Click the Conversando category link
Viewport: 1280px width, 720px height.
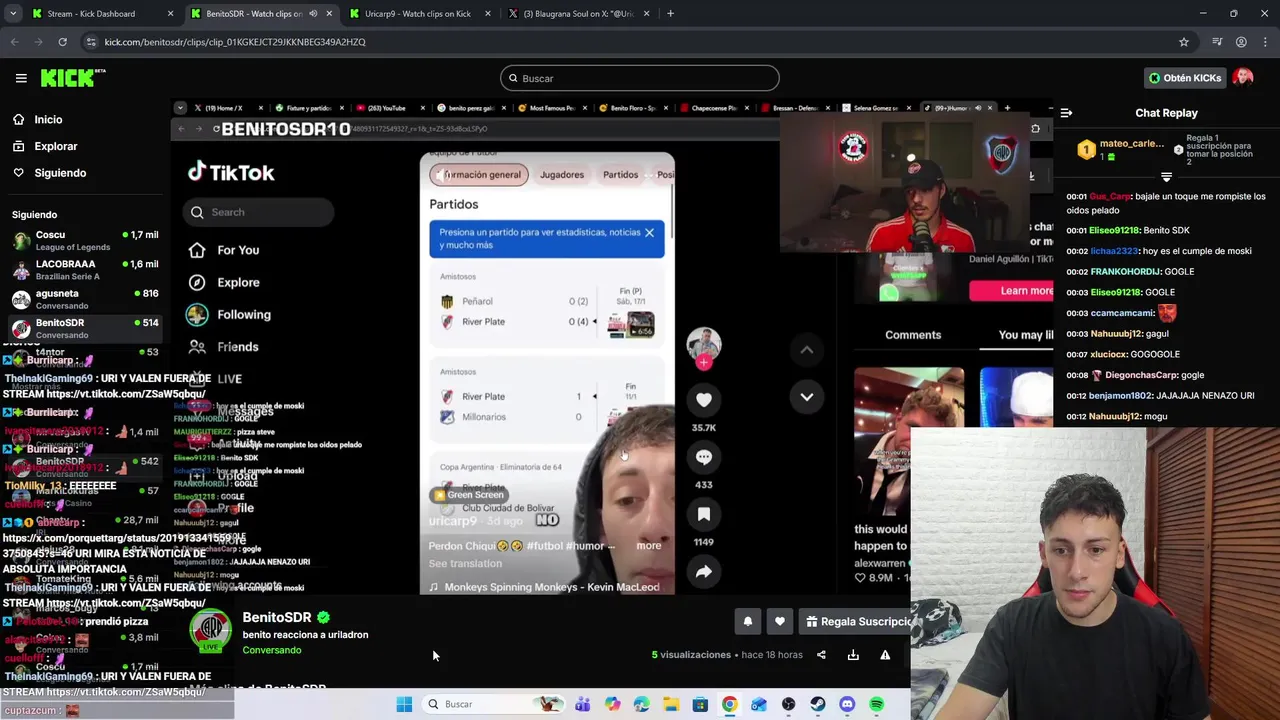pos(272,650)
